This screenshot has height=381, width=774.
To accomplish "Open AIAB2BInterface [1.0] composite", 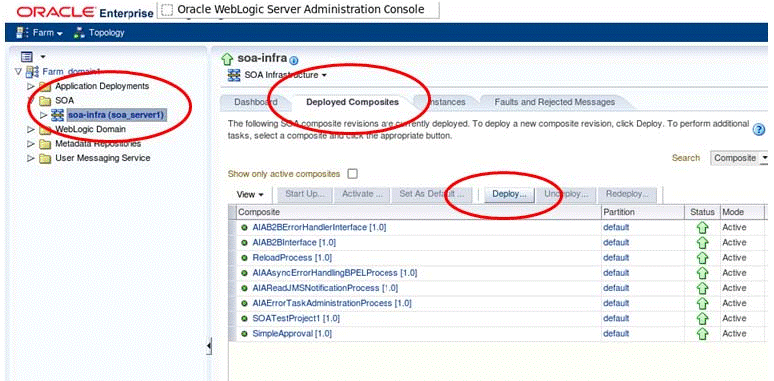I will point(294,242).
